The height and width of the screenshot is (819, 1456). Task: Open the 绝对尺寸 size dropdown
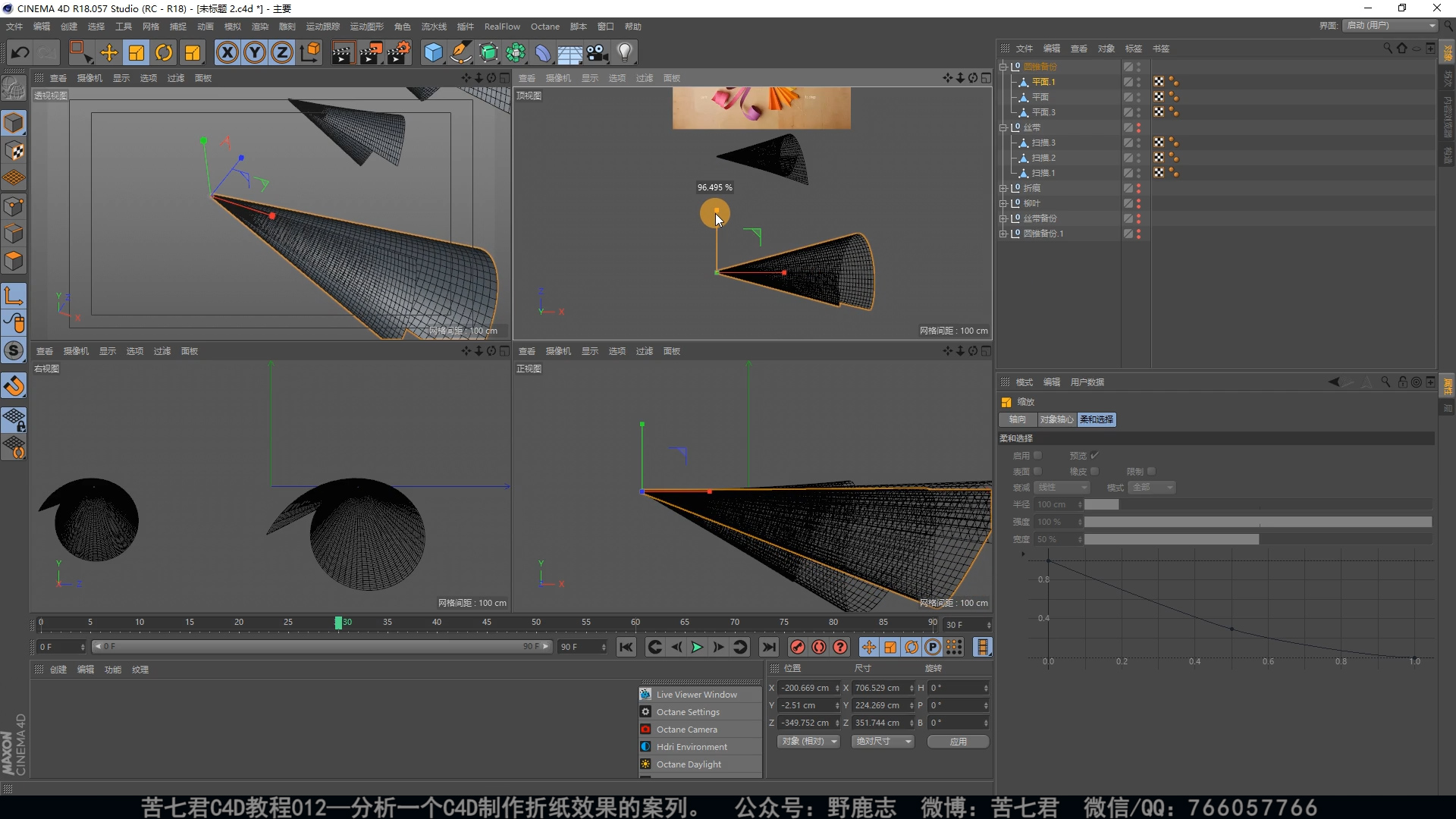click(x=883, y=741)
